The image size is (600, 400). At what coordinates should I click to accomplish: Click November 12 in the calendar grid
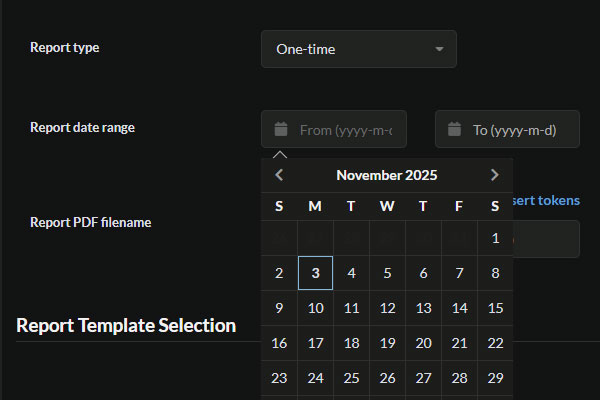click(387, 308)
